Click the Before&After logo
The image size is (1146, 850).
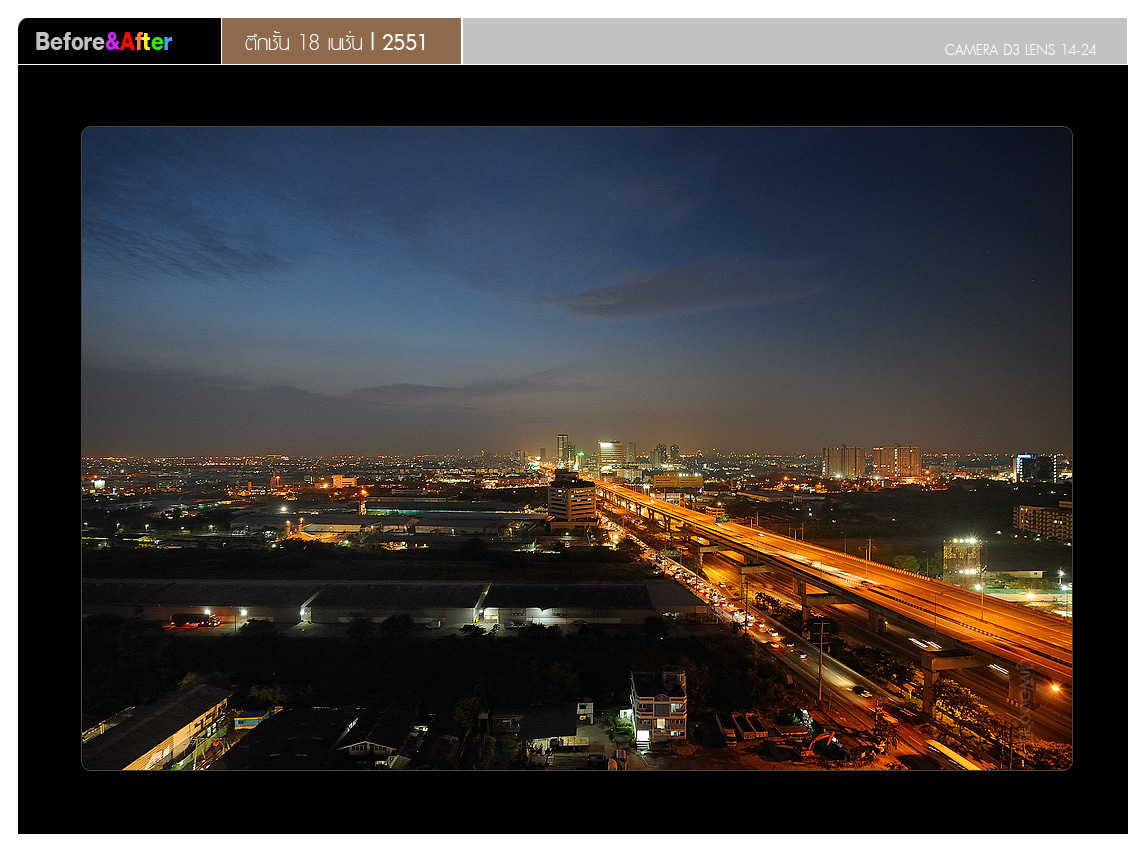[x=104, y=42]
